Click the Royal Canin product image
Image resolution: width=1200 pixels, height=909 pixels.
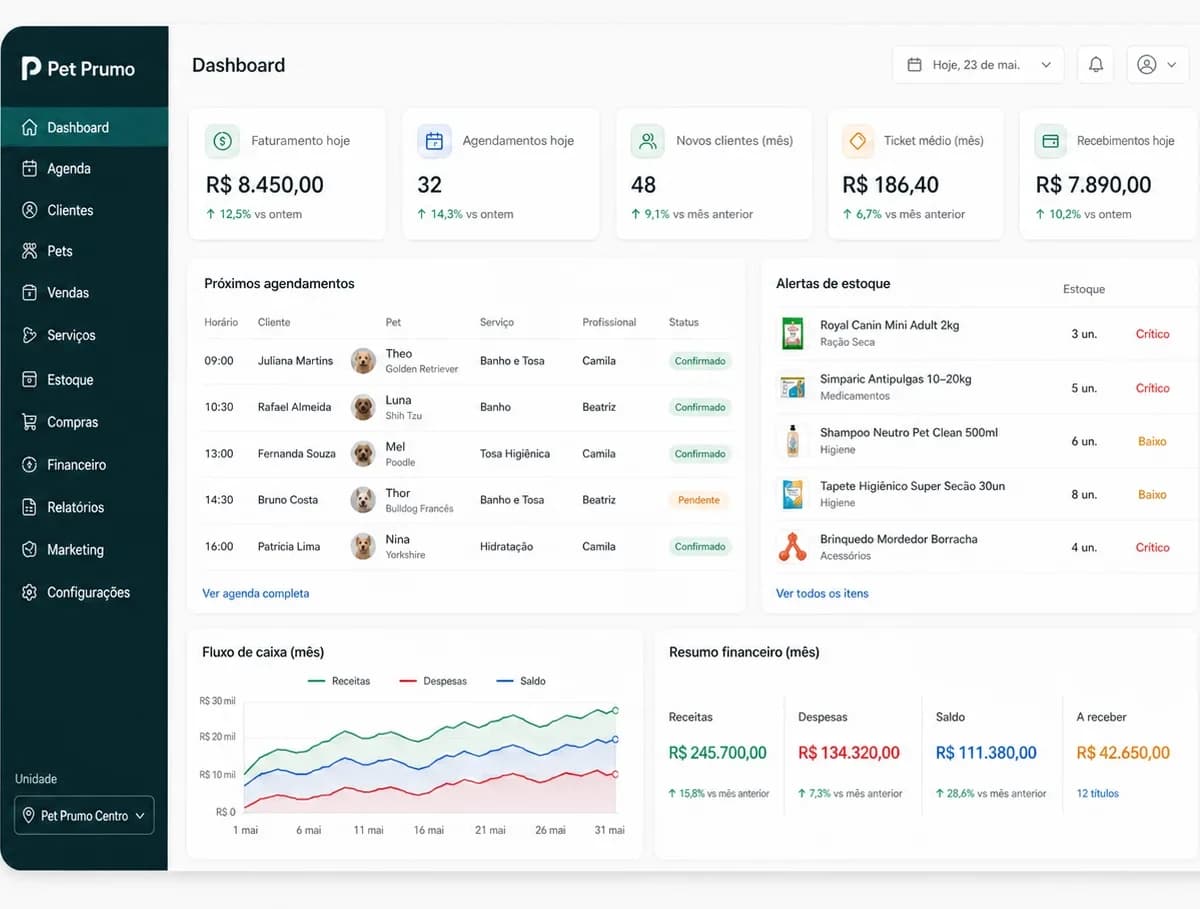[792, 333]
